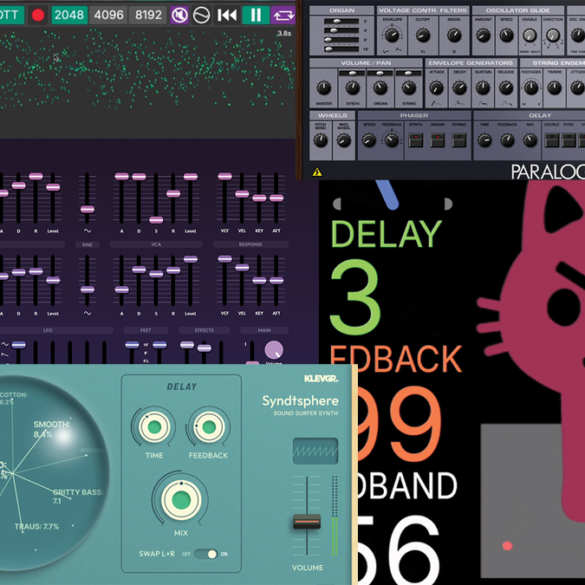Click the String Ensemble TIMBRE knob
Viewport: 585px width, 585px height.
[554, 88]
